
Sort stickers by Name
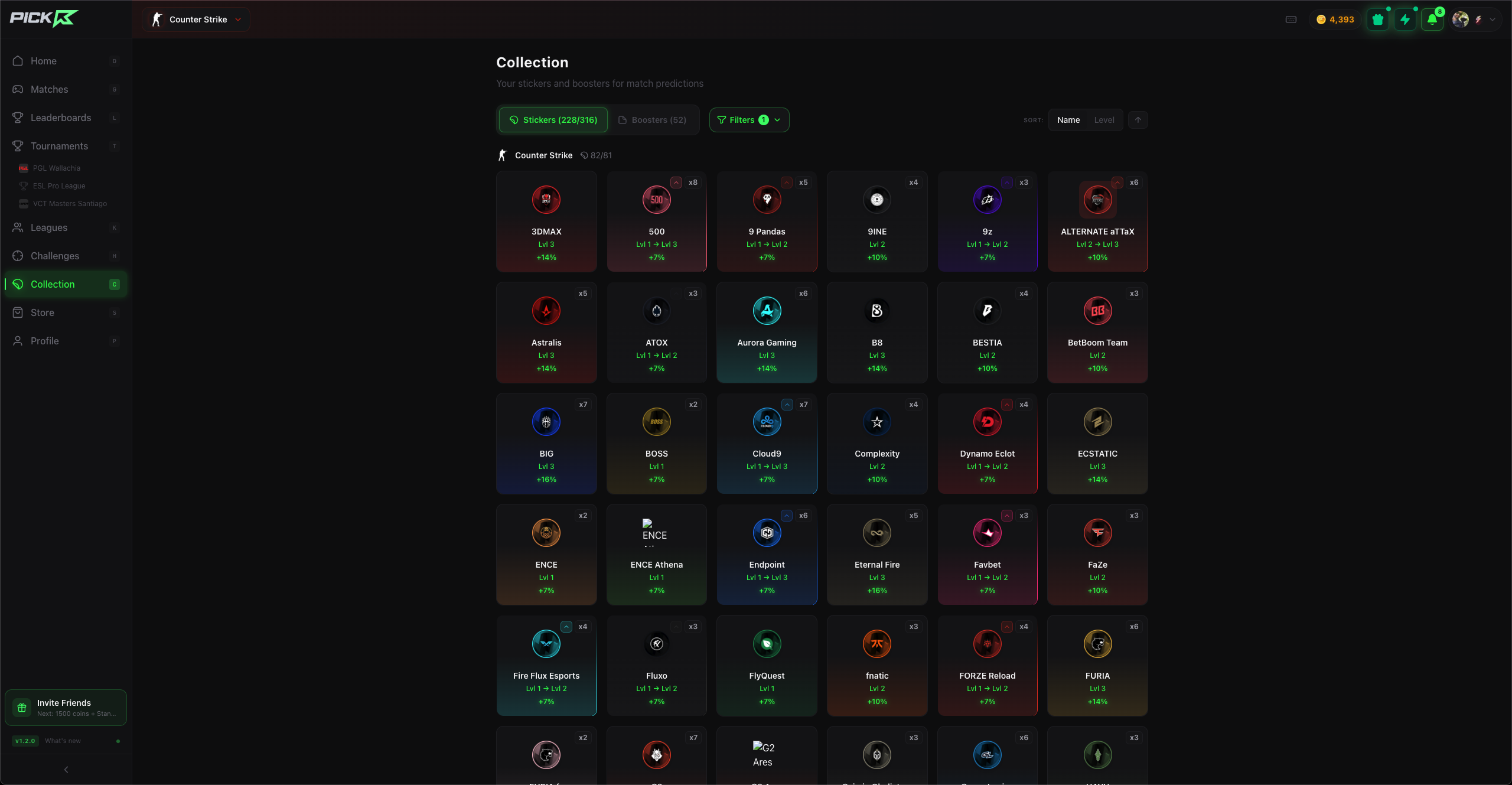pyautogui.click(x=1068, y=120)
